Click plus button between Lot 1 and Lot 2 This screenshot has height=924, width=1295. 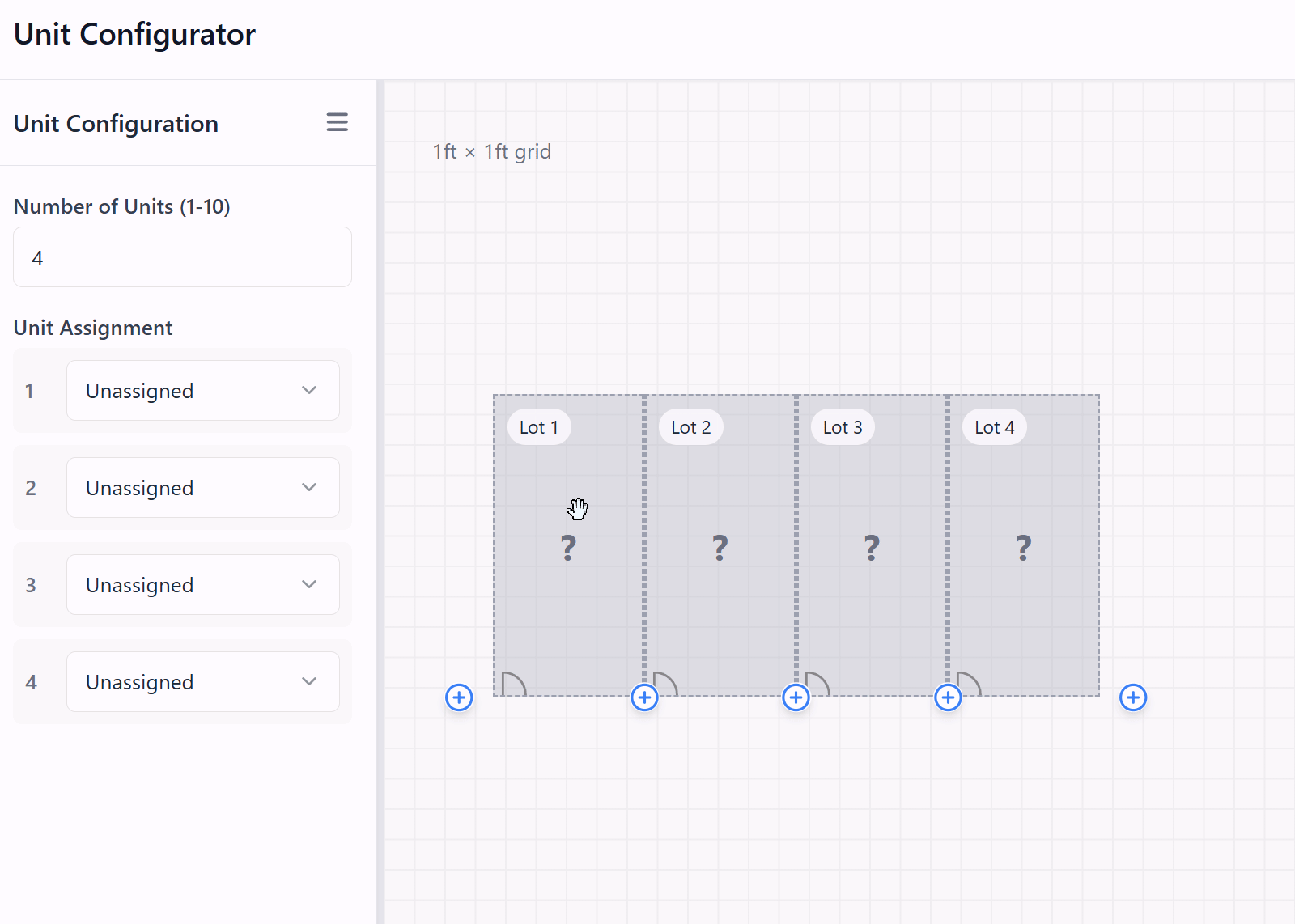(644, 697)
